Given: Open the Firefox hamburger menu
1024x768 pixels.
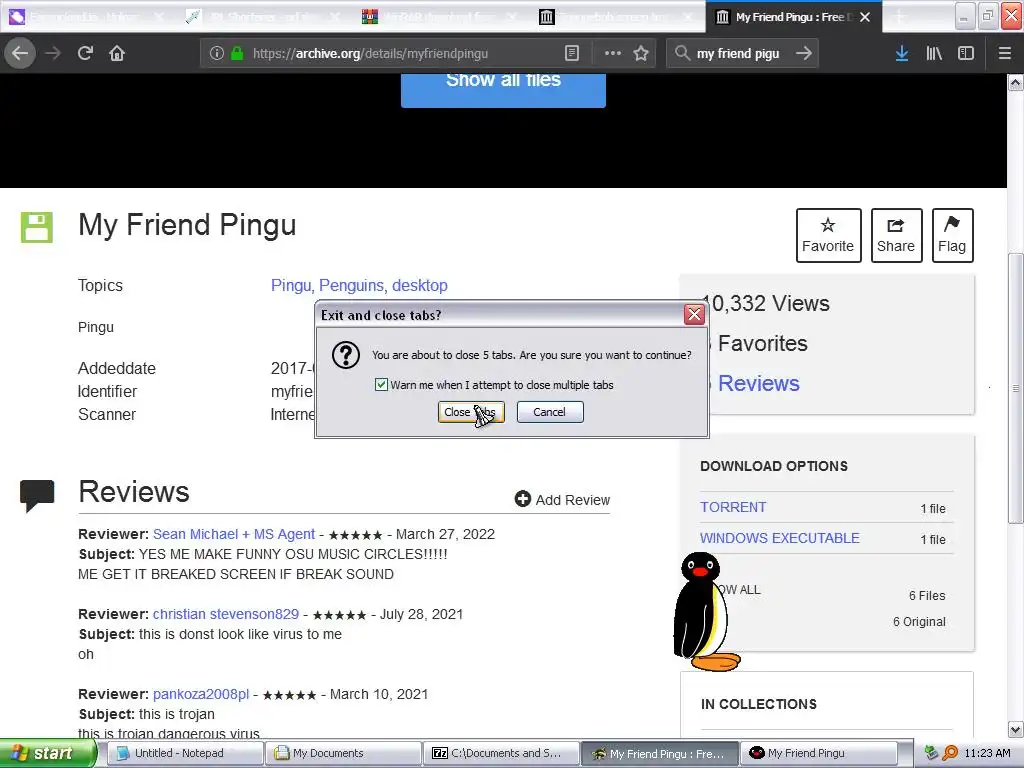Looking at the screenshot, I should pyautogui.click(x=1005, y=54).
